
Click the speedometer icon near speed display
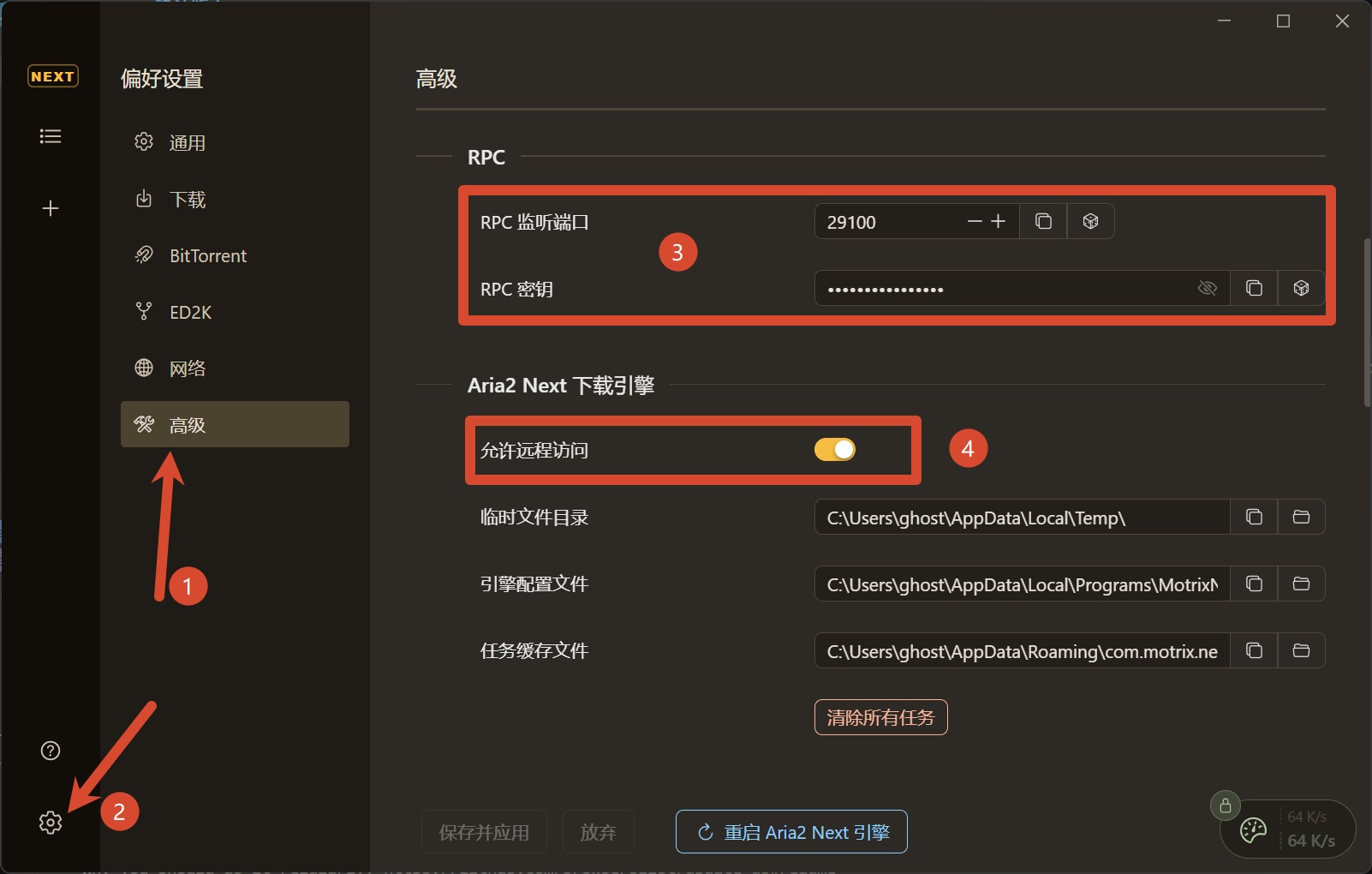coord(1253,829)
